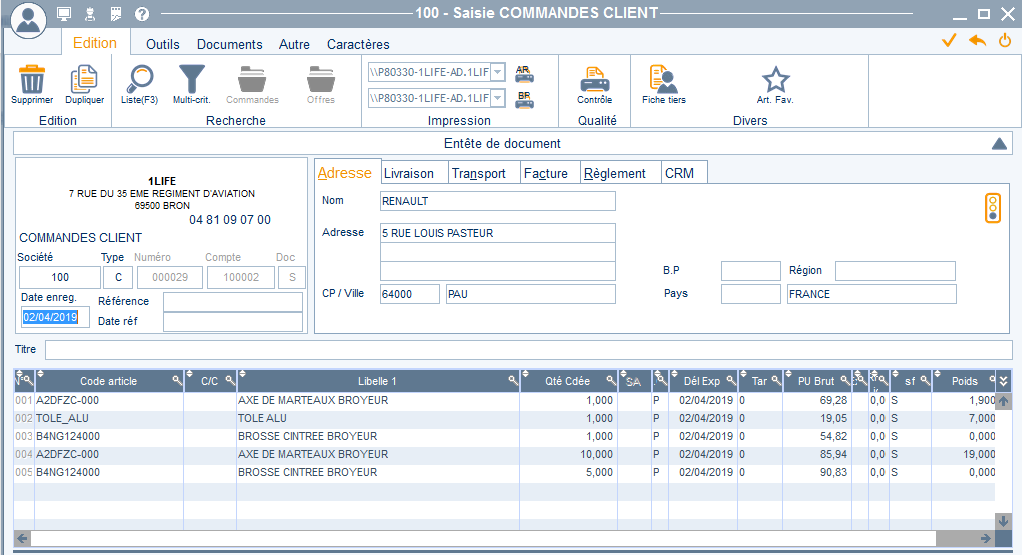Viewport: 1022px width, 555px height.
Task: Click the help question mark icon
Action: coord(141,14)
